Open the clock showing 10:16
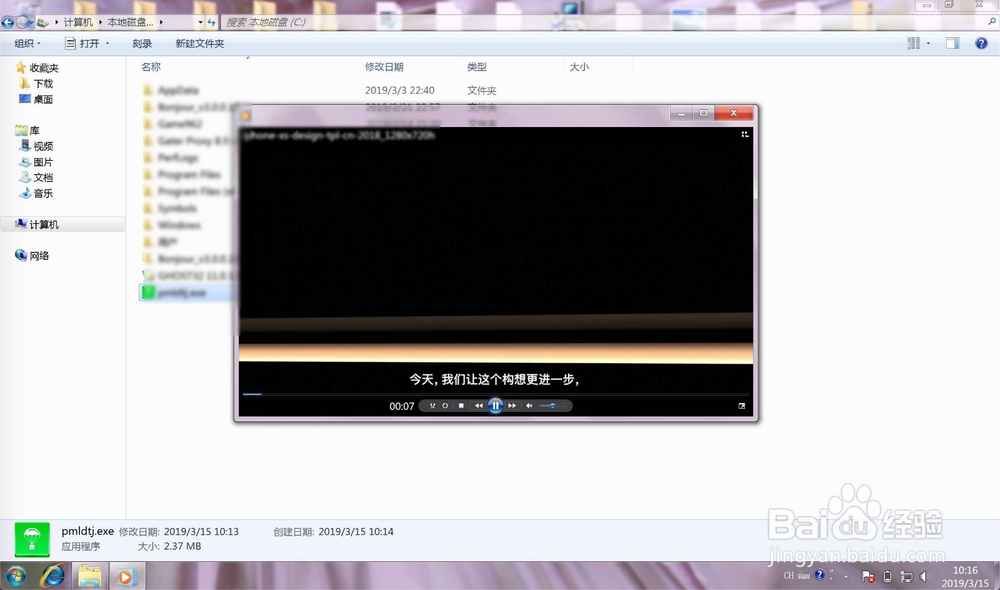Image resolution: width=1000 pixels, height=590 pixels. (x=965, y=577)
